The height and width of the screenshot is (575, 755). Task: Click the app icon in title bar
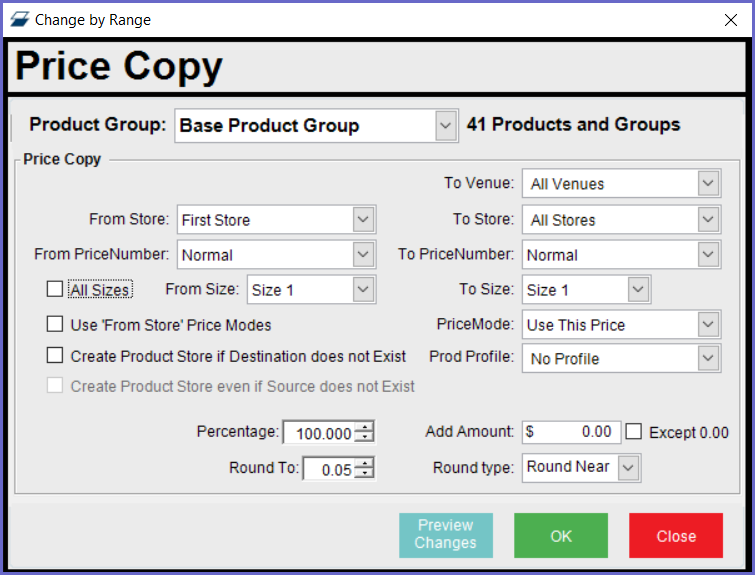coord(19,19)
